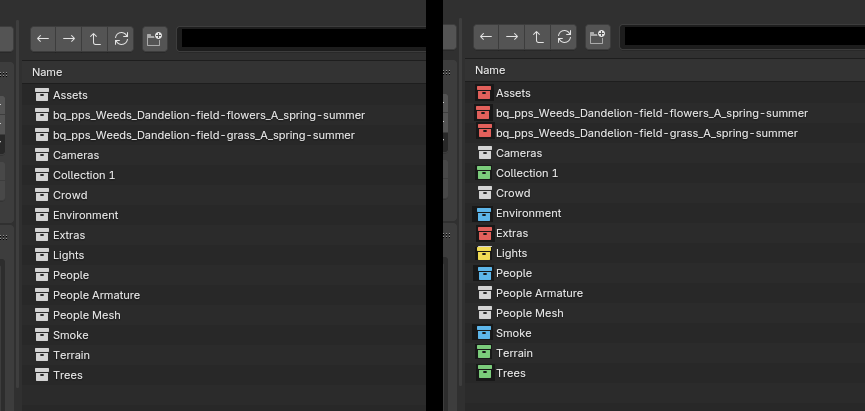Click blue Environment collection icon in right list

tap(484, 213)
